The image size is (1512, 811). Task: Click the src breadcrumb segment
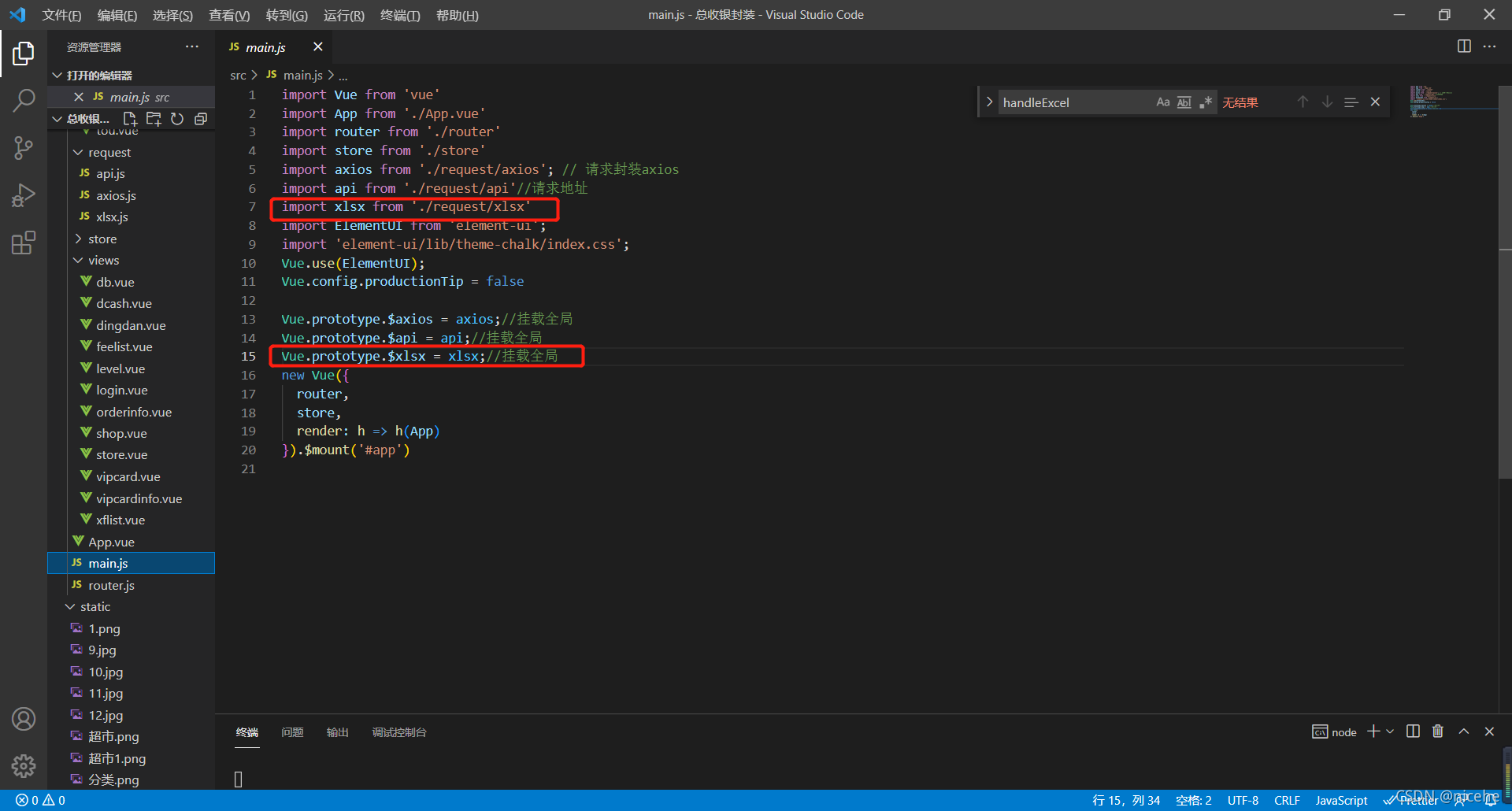point(238,75)
